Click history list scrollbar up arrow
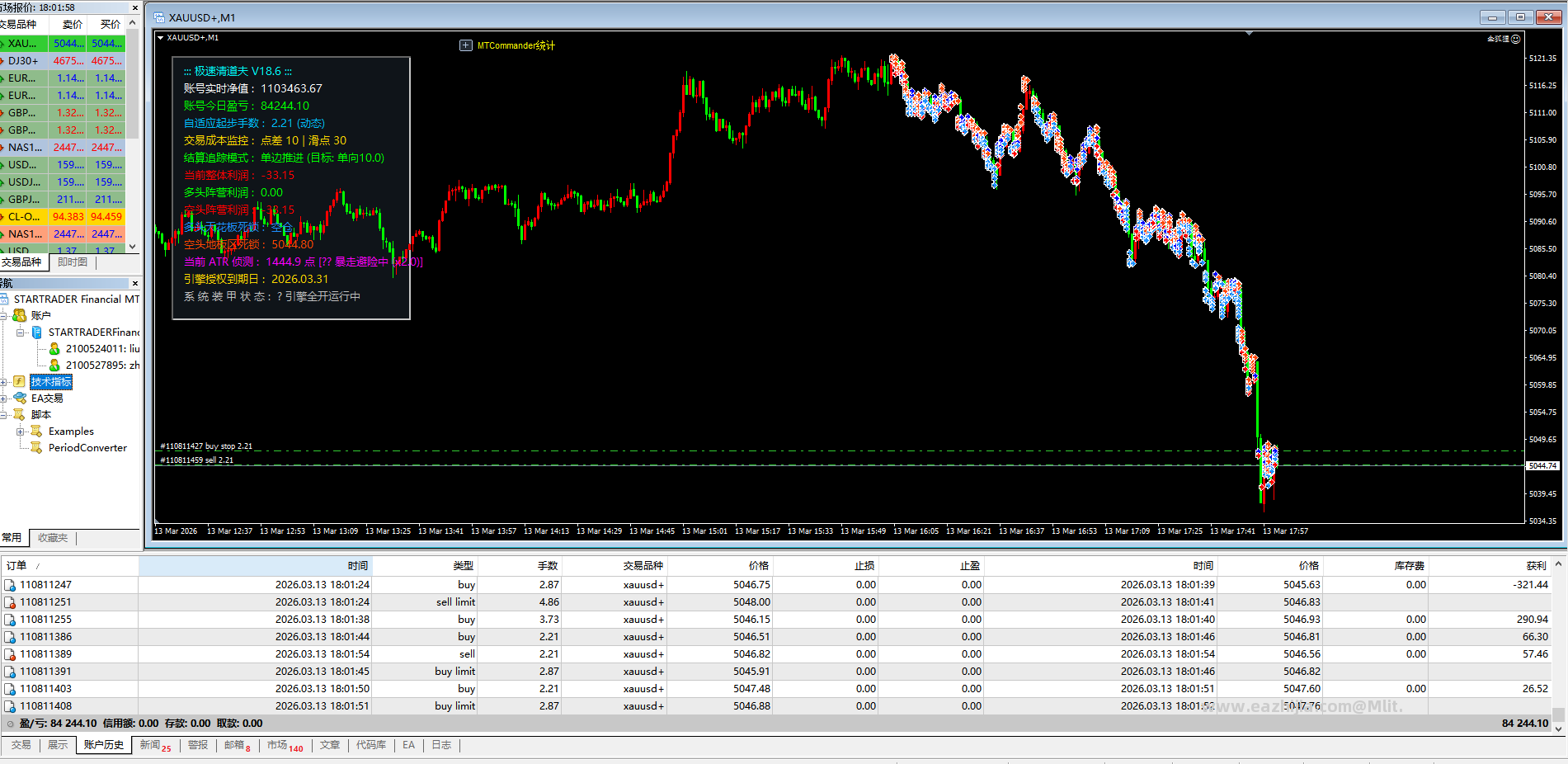This screenshot has height=764, width=1568. pyautogui.click(x=1558, y=565)
